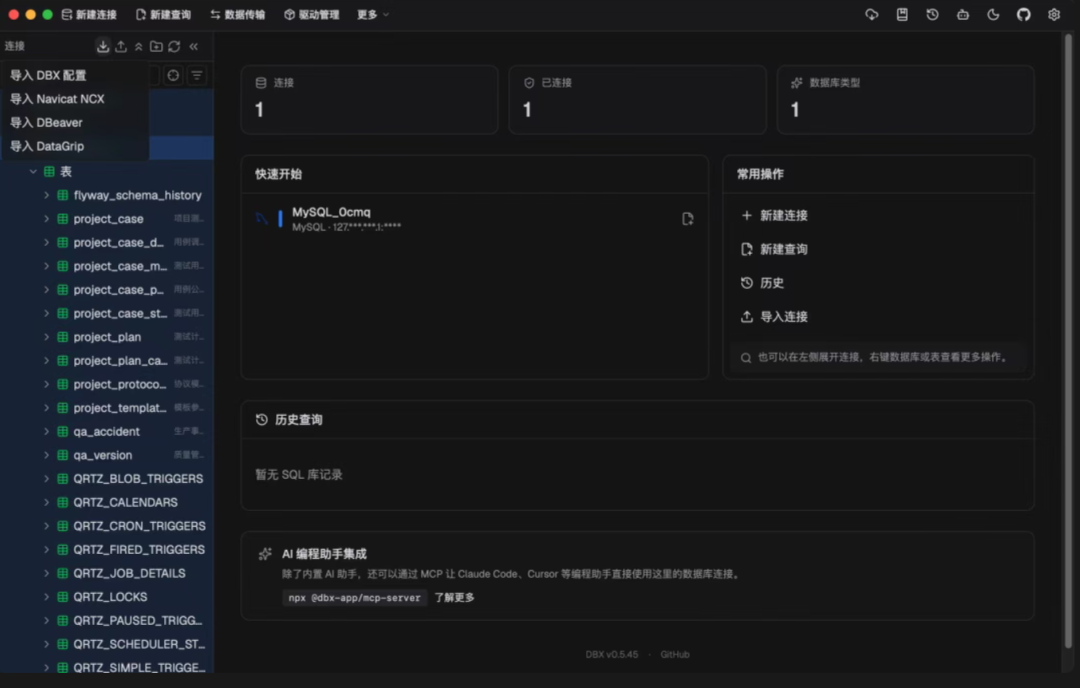Refresh the connections list

click(x=174, y=46)
